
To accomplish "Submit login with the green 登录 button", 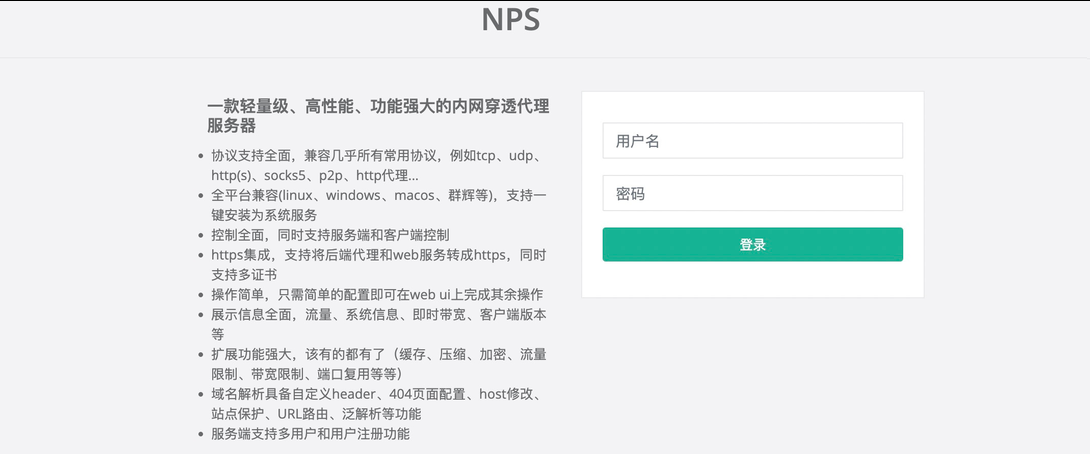I will 752,245.
